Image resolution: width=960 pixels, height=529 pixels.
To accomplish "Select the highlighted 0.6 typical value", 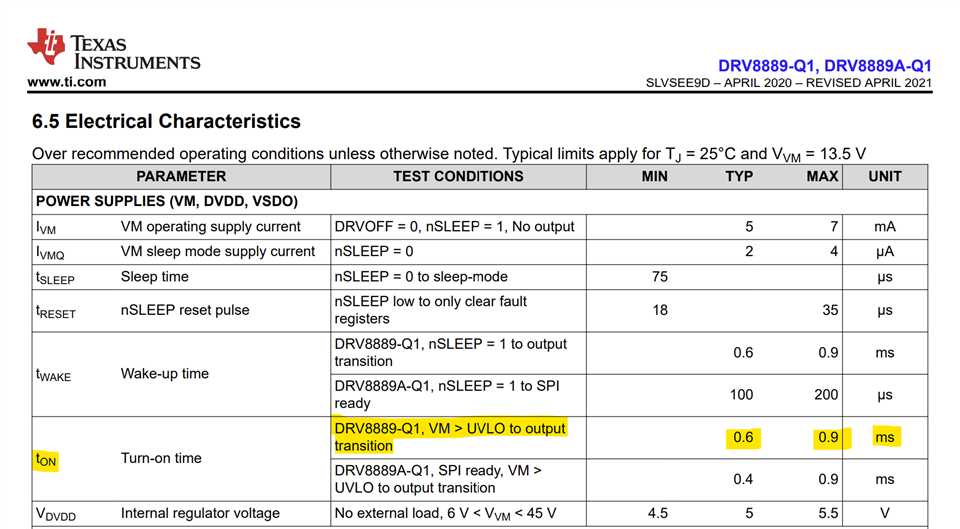I will (743, 437).
